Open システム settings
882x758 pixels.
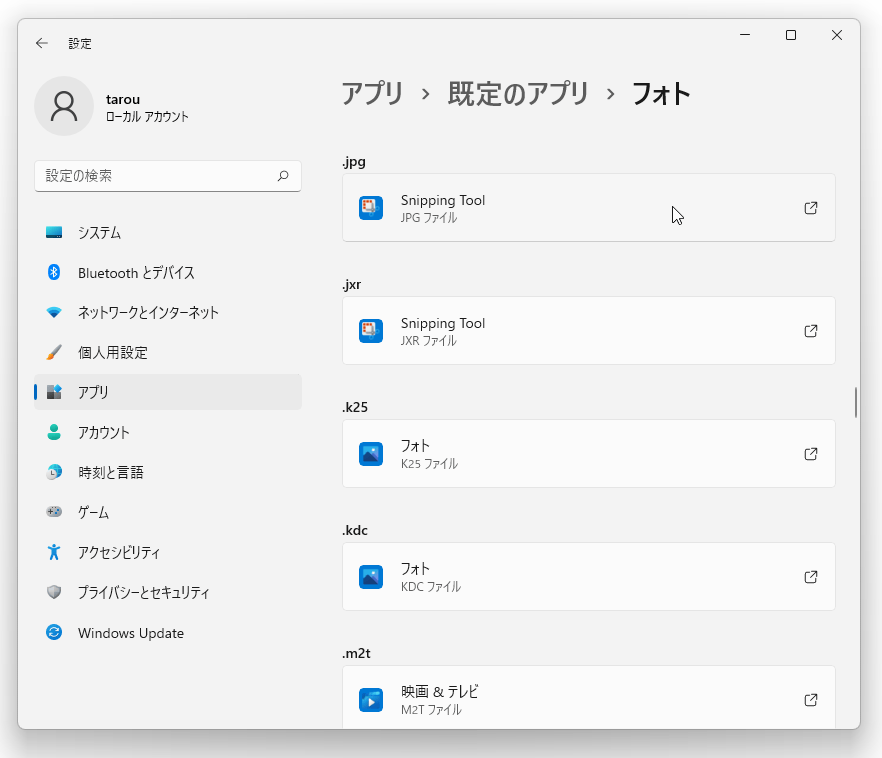pos(168,232)
